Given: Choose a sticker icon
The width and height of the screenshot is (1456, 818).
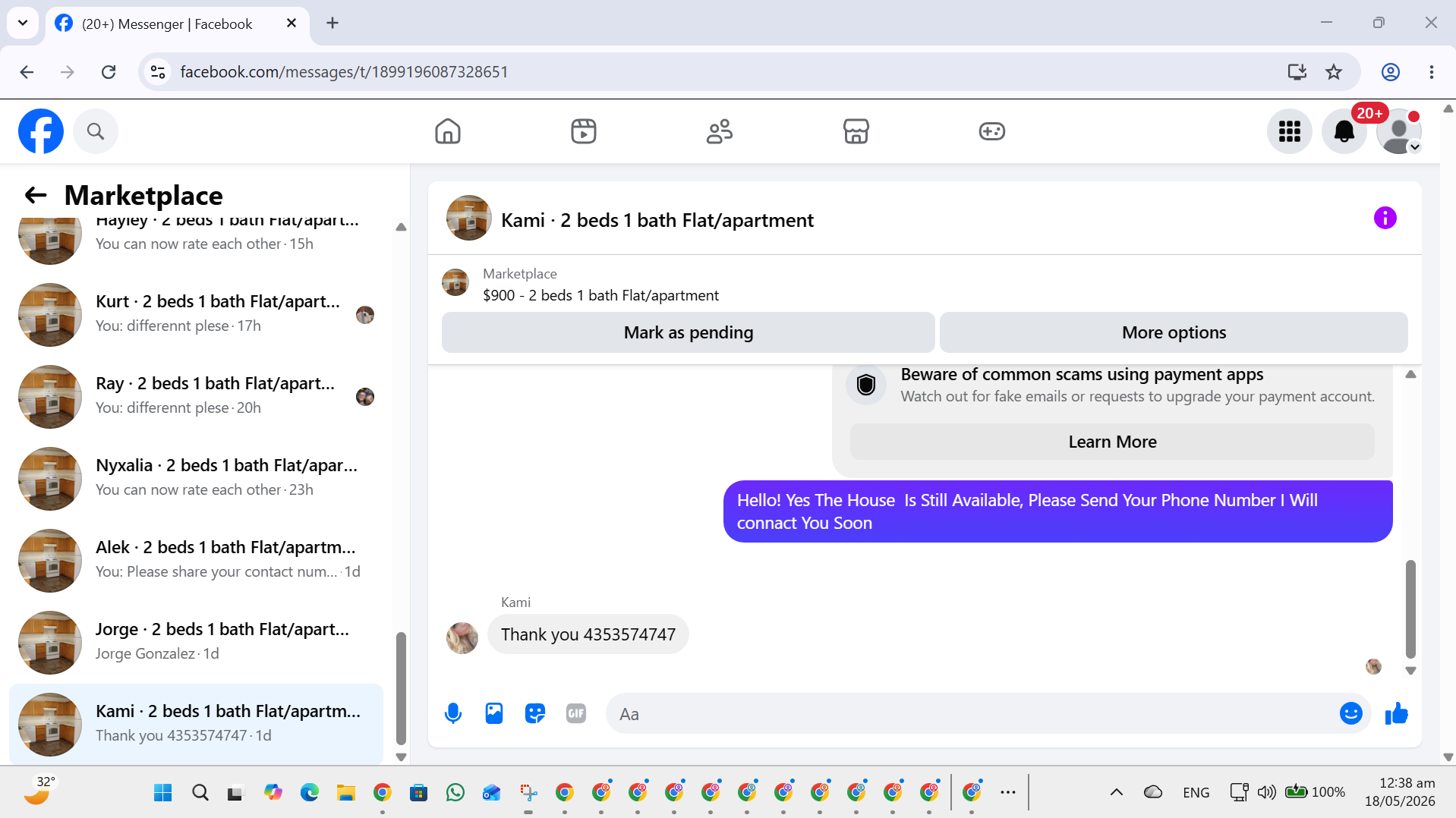Looking at the screenshot, I should [535, 713].
